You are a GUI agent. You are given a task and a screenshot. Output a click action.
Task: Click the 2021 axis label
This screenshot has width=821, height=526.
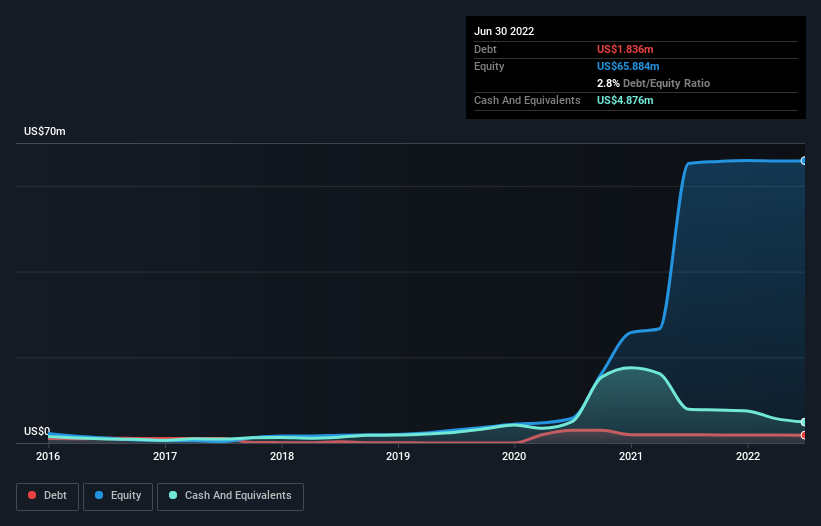click(631, 456)
